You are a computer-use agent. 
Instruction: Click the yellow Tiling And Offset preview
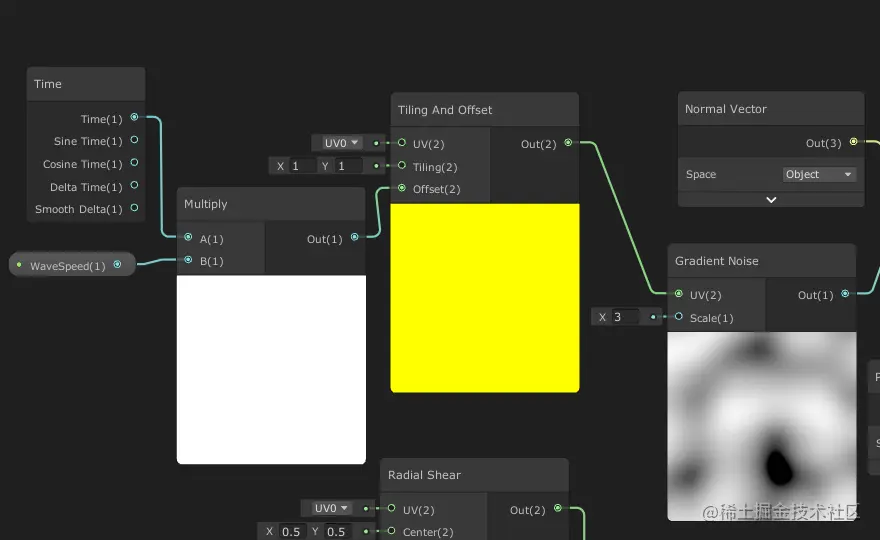[485, 298]
